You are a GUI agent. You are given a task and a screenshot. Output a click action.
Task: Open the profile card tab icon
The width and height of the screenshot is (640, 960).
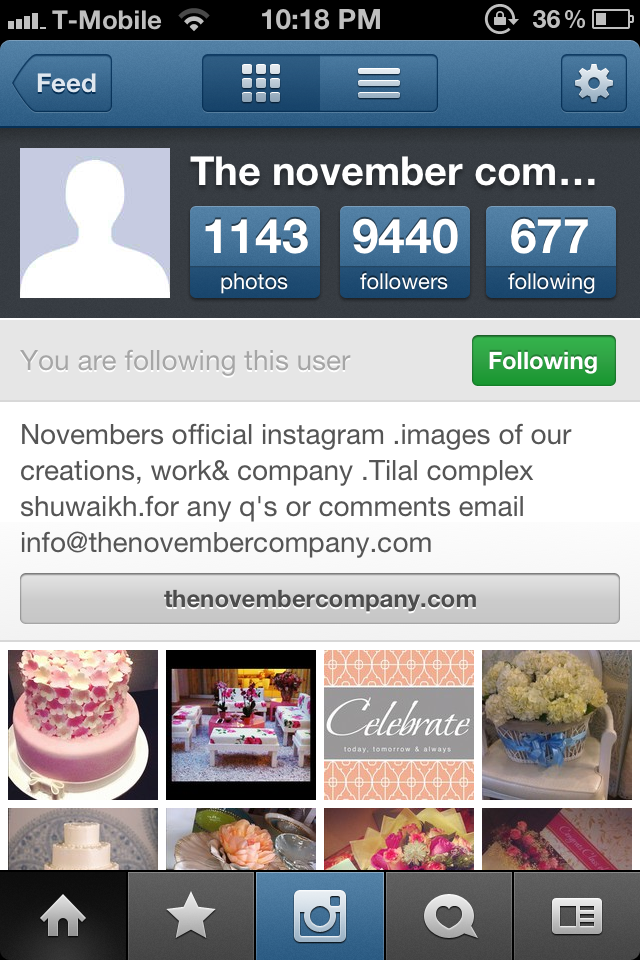(x=576, y=916)
